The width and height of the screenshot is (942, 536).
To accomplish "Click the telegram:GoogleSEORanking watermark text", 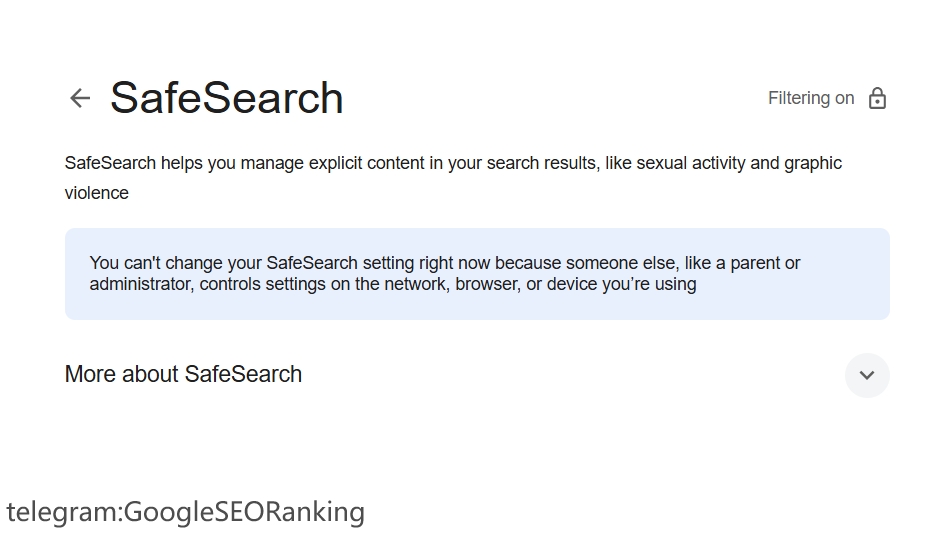I will point(185,511).
